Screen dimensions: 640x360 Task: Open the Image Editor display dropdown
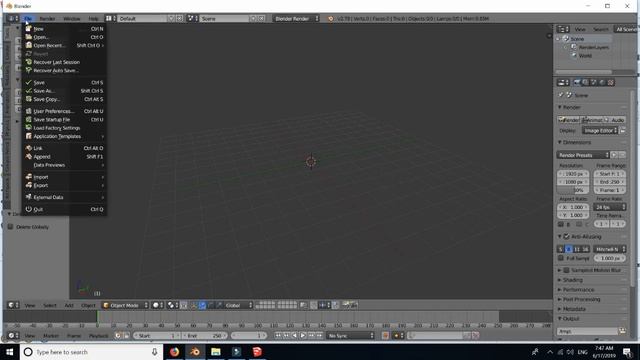click(x=600, y=131)
